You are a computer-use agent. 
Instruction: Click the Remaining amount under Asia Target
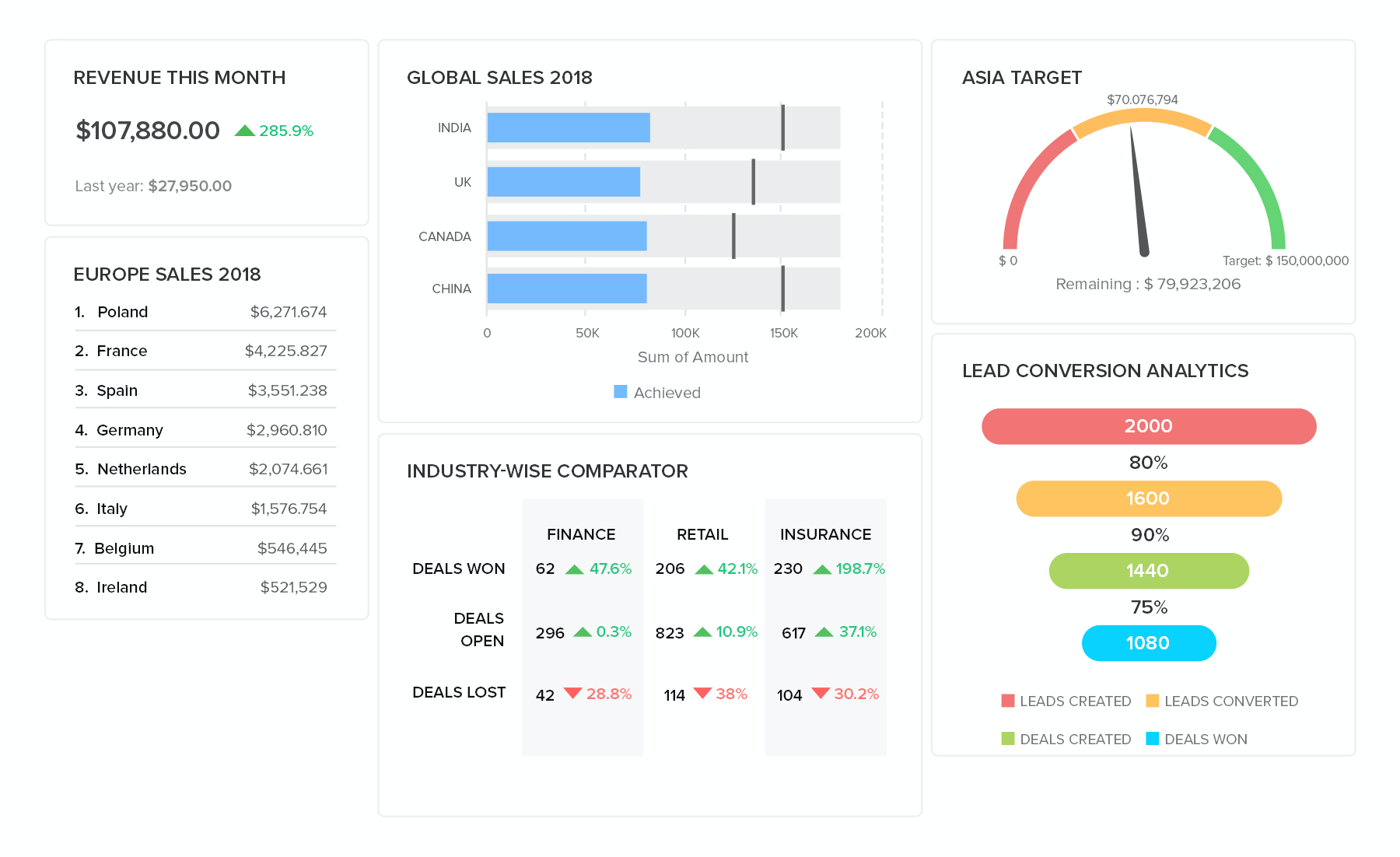click(1148, 284)
